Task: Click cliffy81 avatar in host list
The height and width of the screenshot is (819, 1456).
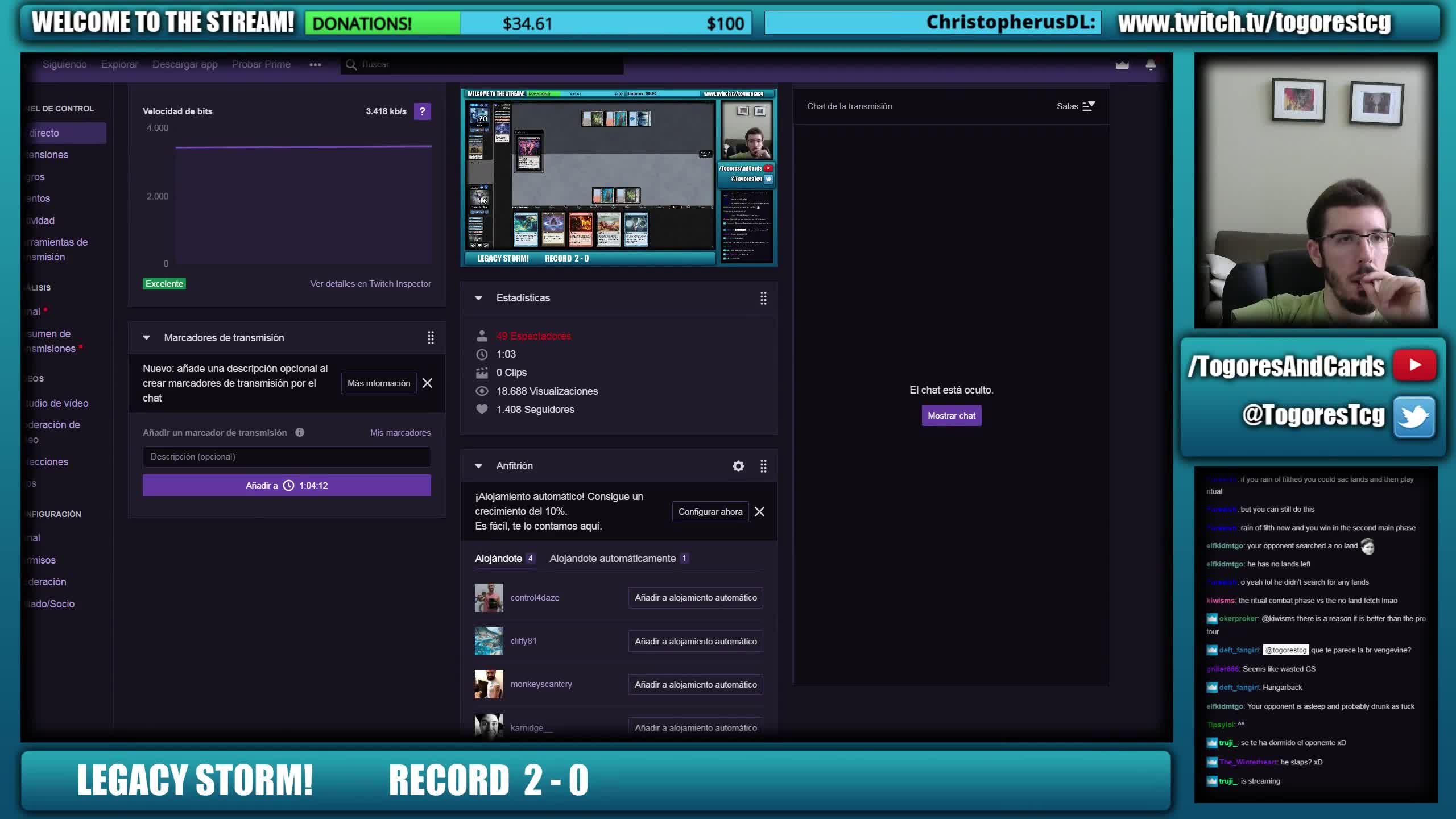Action: (489, 641)
